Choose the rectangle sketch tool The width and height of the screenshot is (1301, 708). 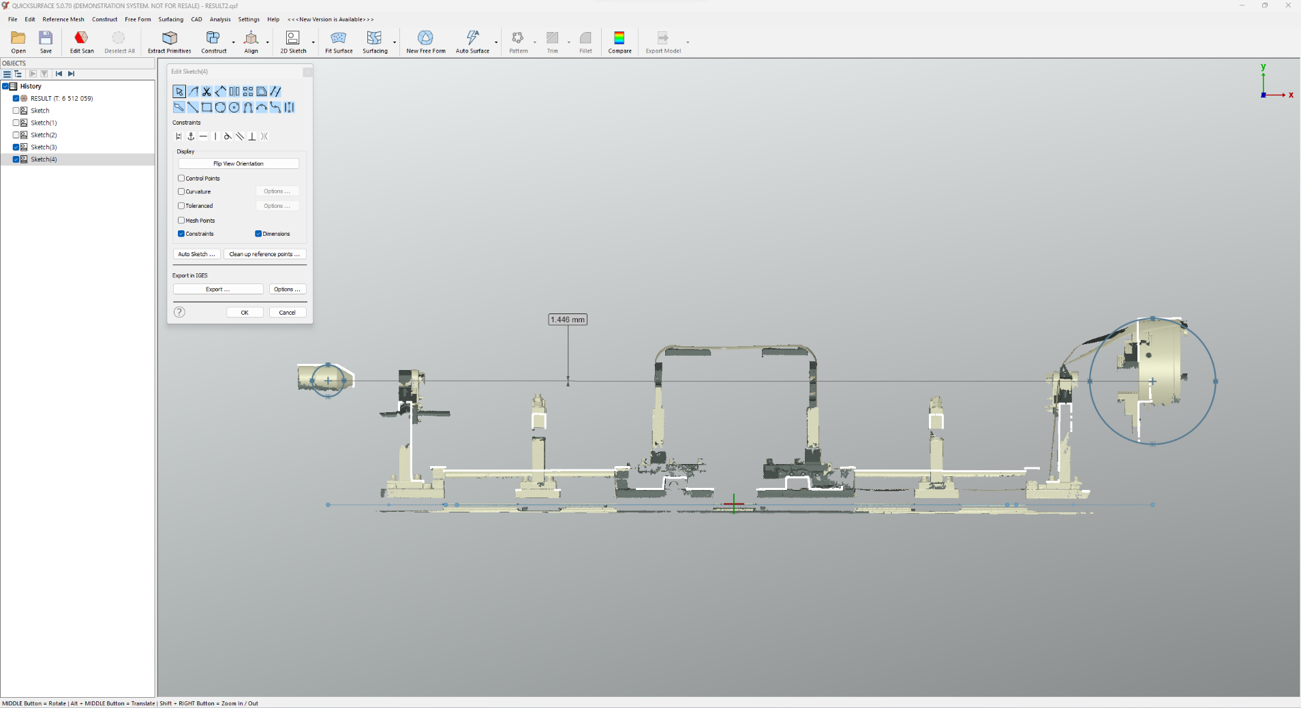[207, 107]
